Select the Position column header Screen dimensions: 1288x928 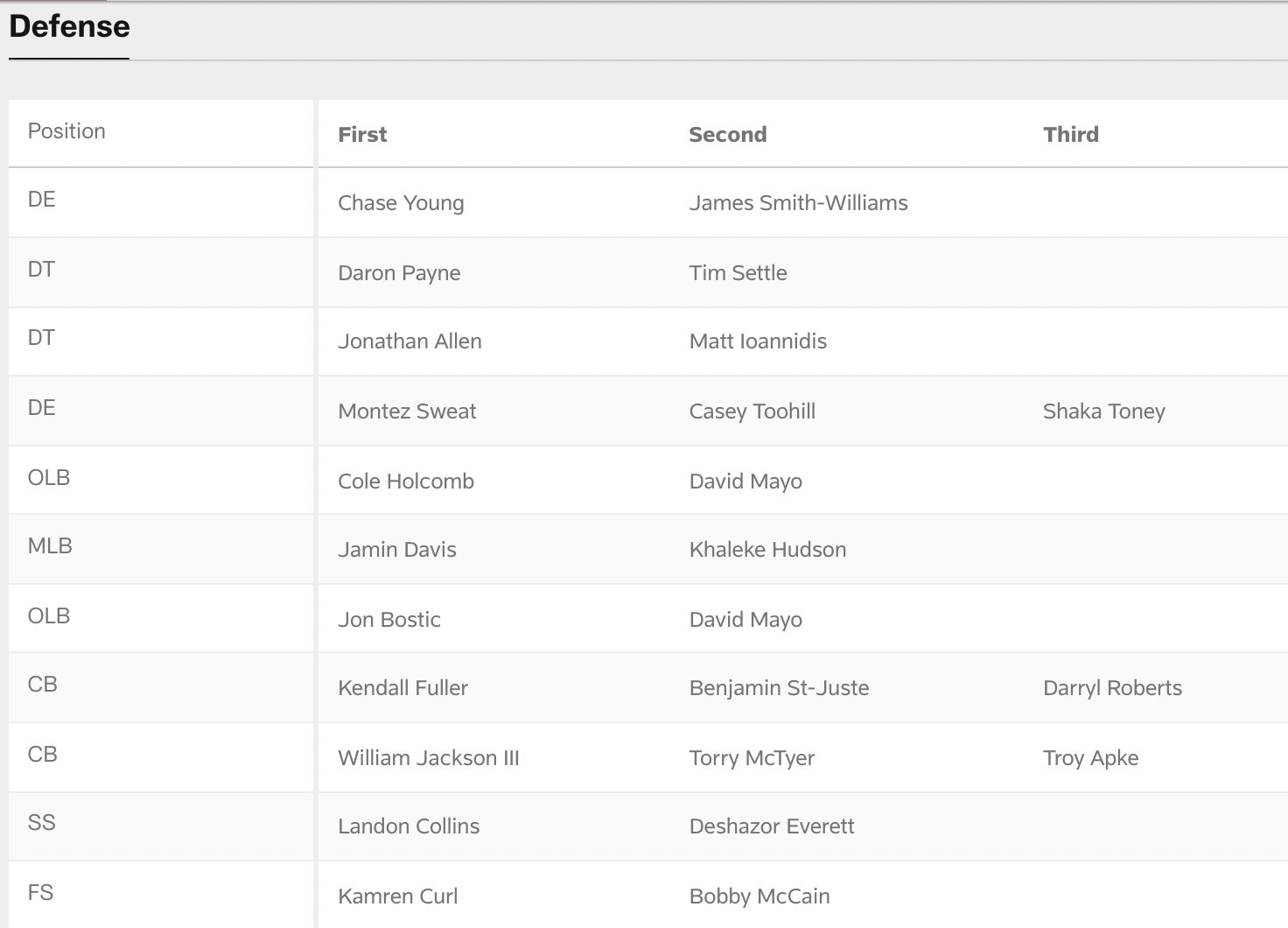pos(66,131)
